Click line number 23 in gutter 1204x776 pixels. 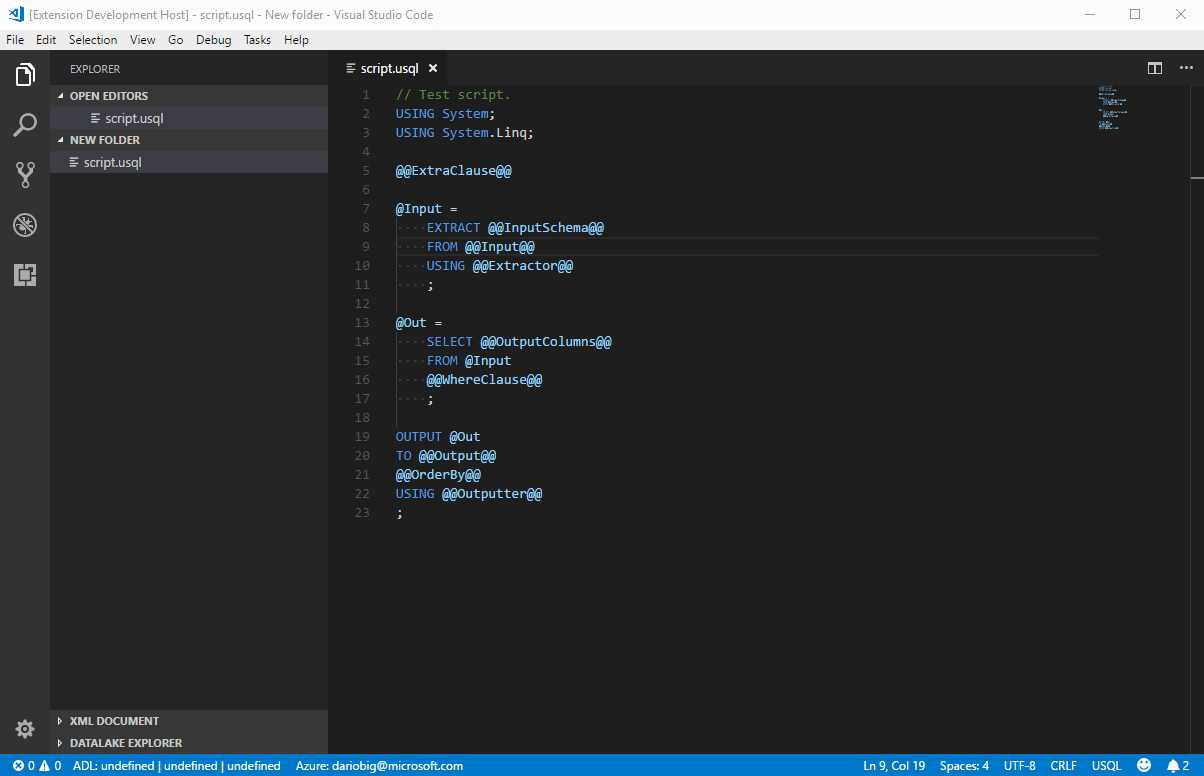(x=362, y=513)
